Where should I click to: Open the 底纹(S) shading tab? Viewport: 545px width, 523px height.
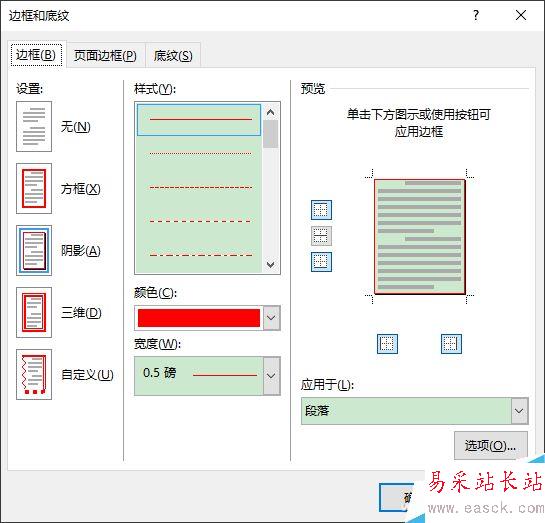click(x=173, y=56)
